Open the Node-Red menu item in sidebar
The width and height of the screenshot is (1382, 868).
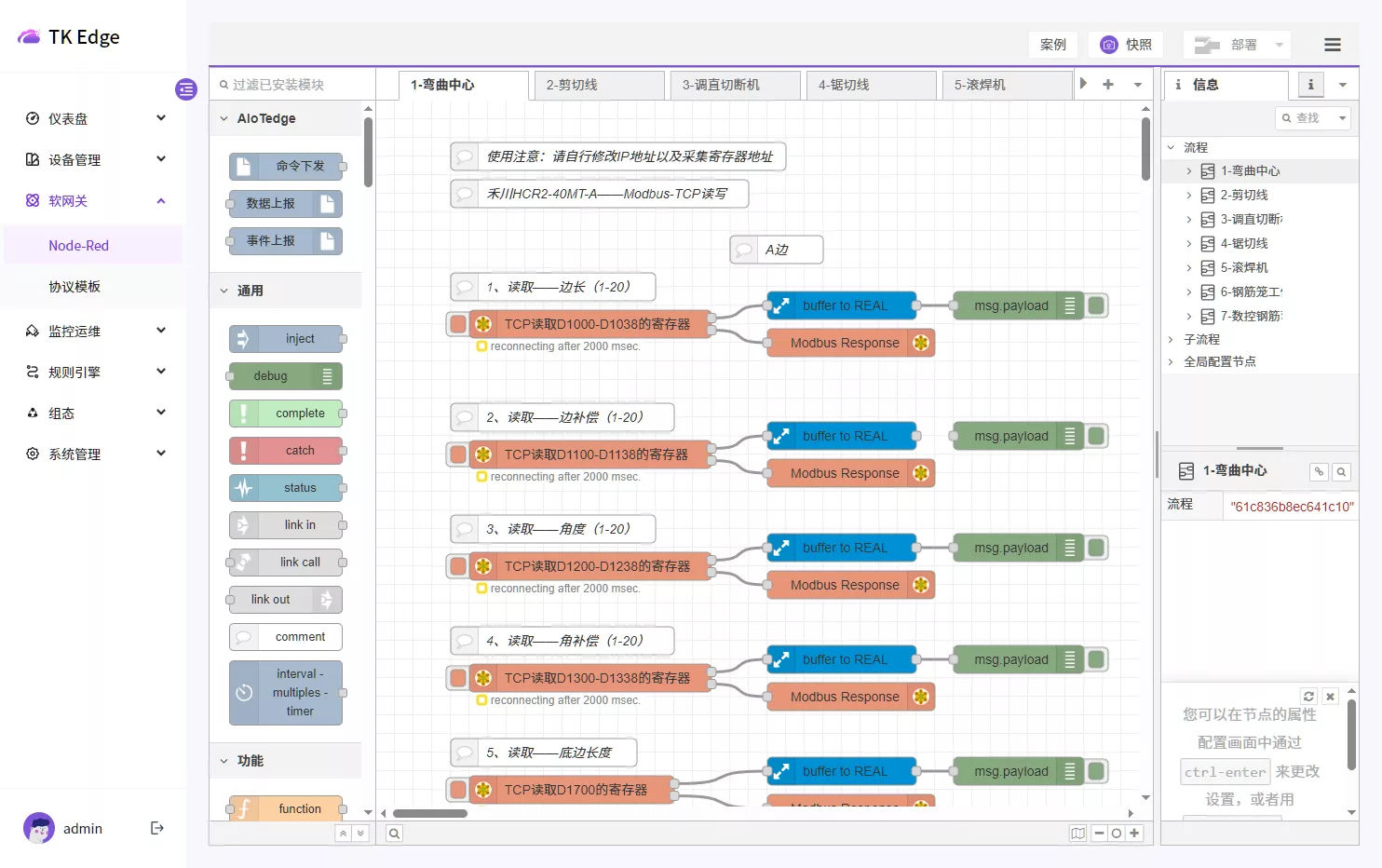[79, 244]
